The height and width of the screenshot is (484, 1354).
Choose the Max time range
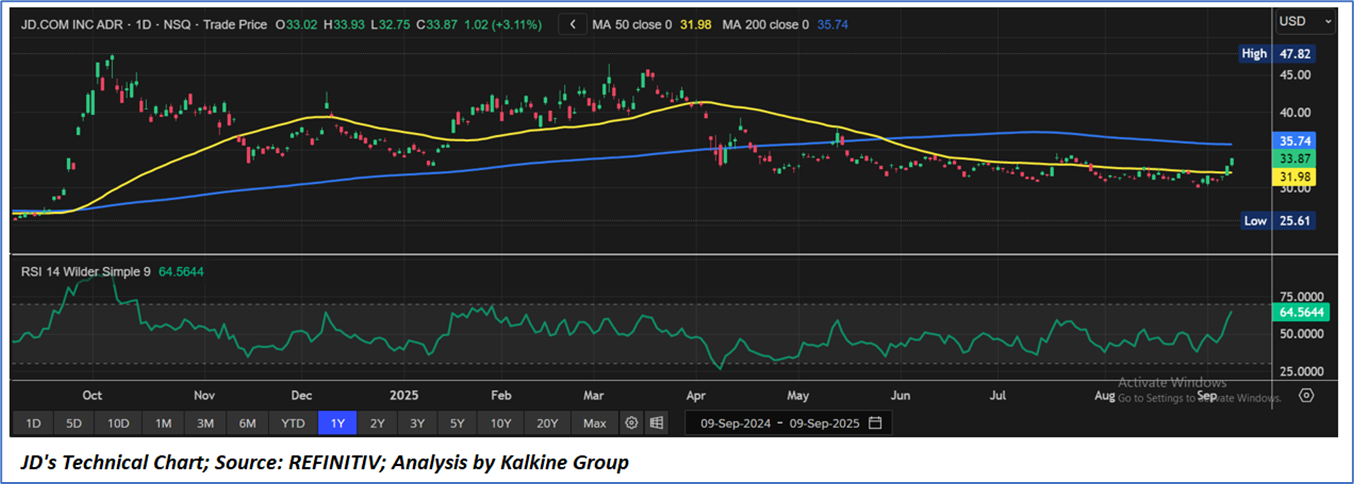[594, 423]
